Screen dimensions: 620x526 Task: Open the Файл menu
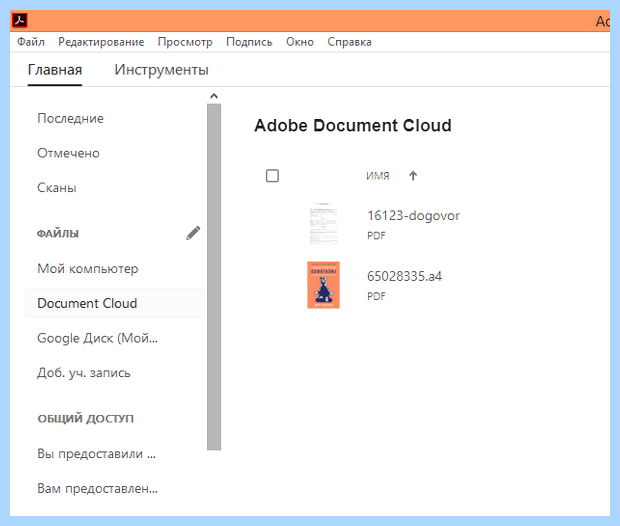coord(30,42)
